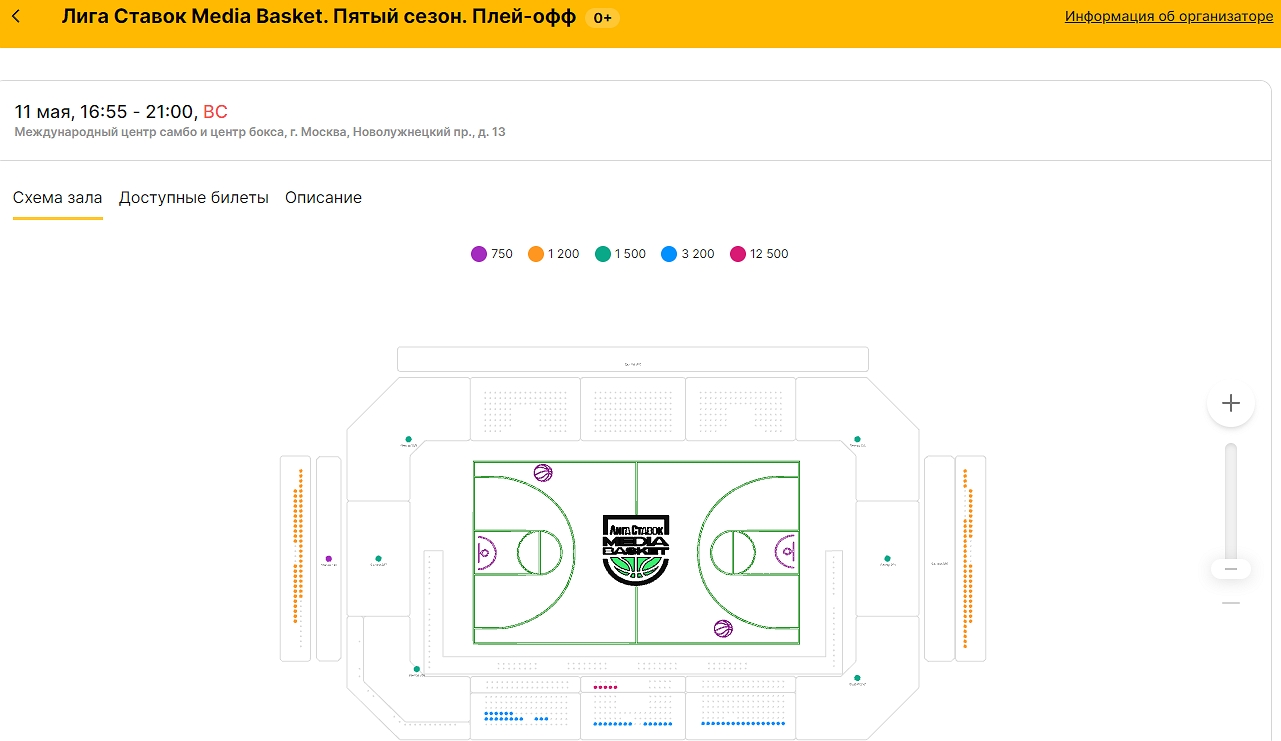Zoom in using the plus icon

point(1230,403)
